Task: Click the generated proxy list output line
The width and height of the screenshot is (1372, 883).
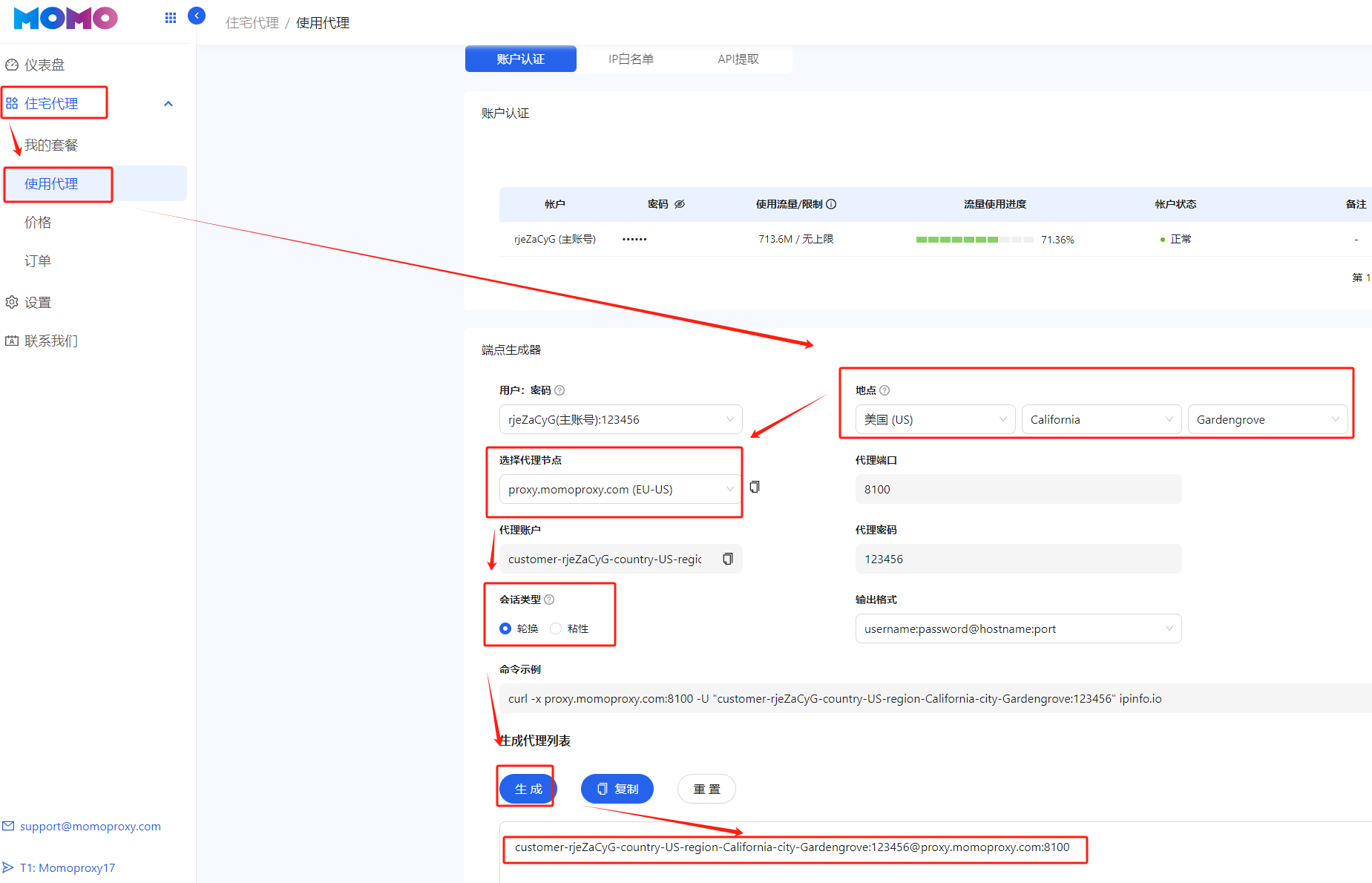Action: (792, 847)
